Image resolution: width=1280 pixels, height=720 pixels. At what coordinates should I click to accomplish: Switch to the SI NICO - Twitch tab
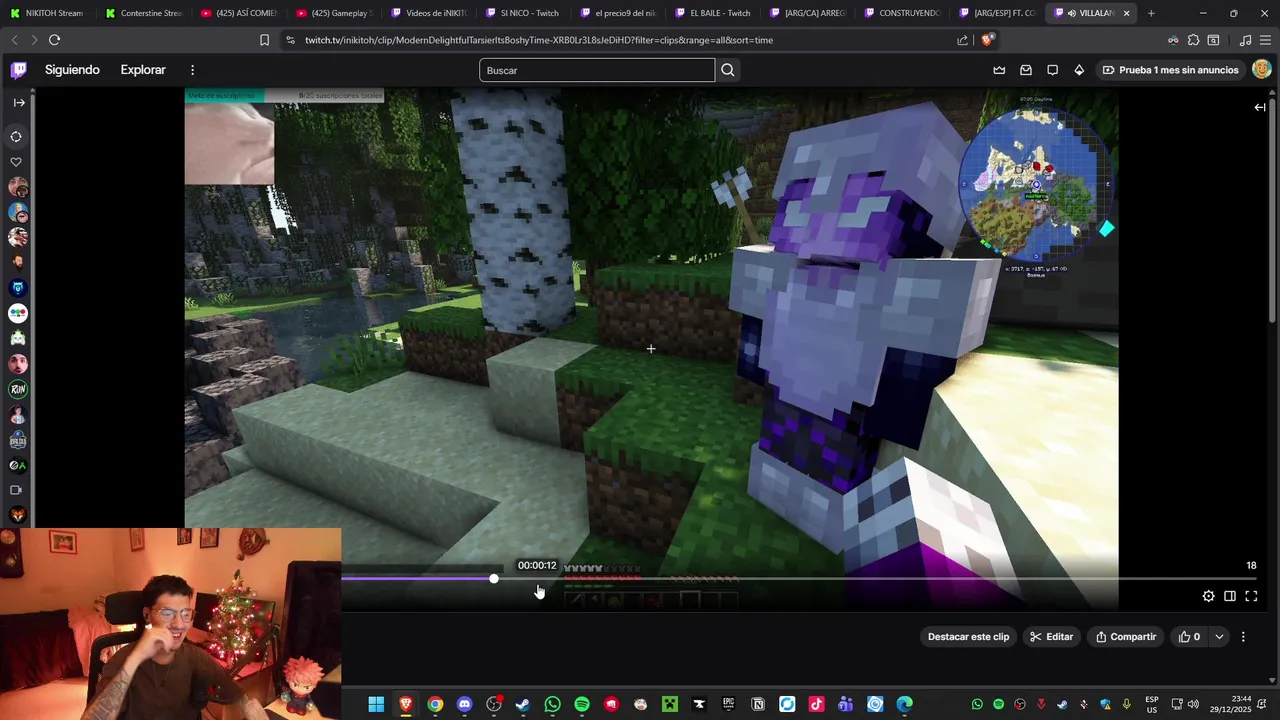tap(522, 13)
